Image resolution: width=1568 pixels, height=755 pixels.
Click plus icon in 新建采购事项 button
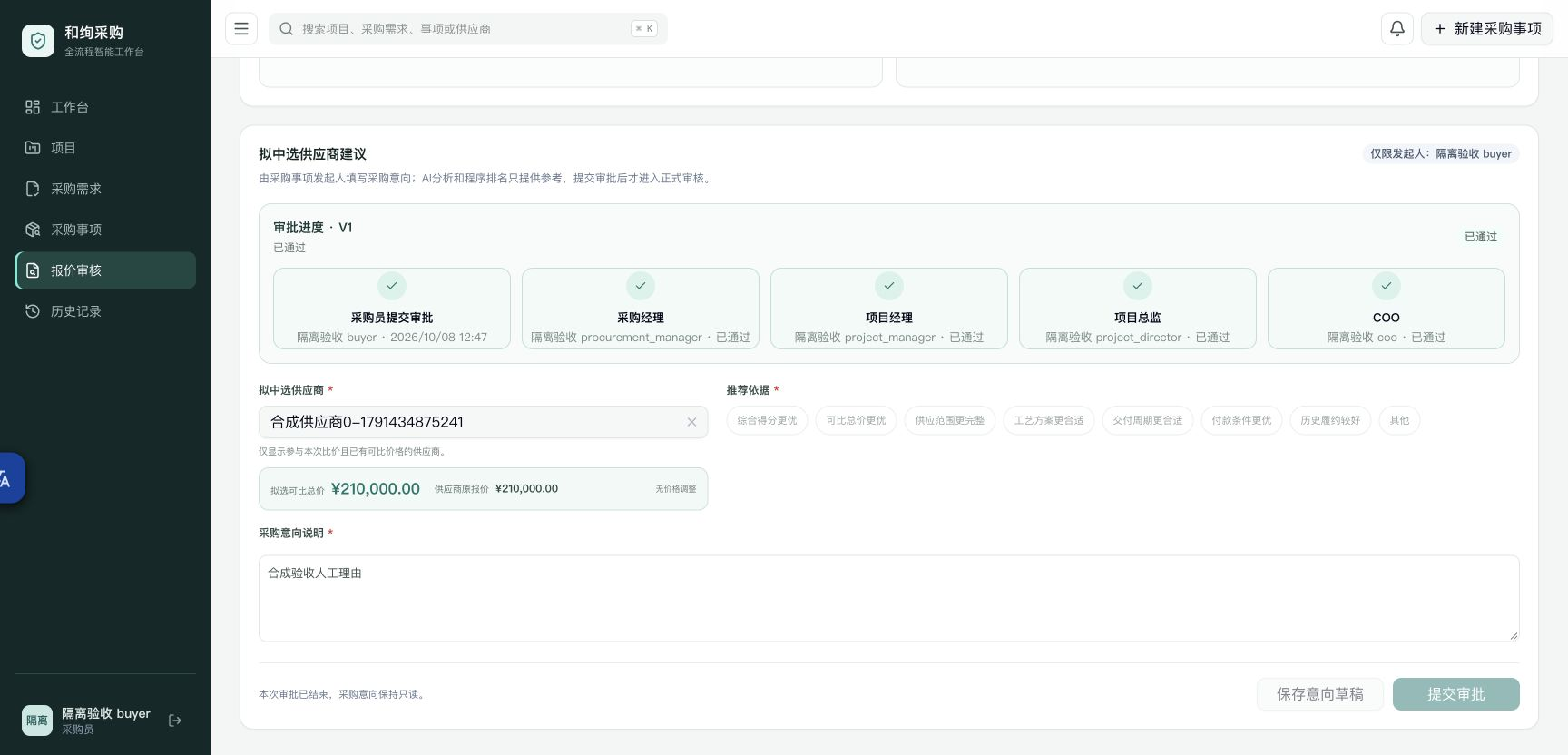coord(1439,29)
